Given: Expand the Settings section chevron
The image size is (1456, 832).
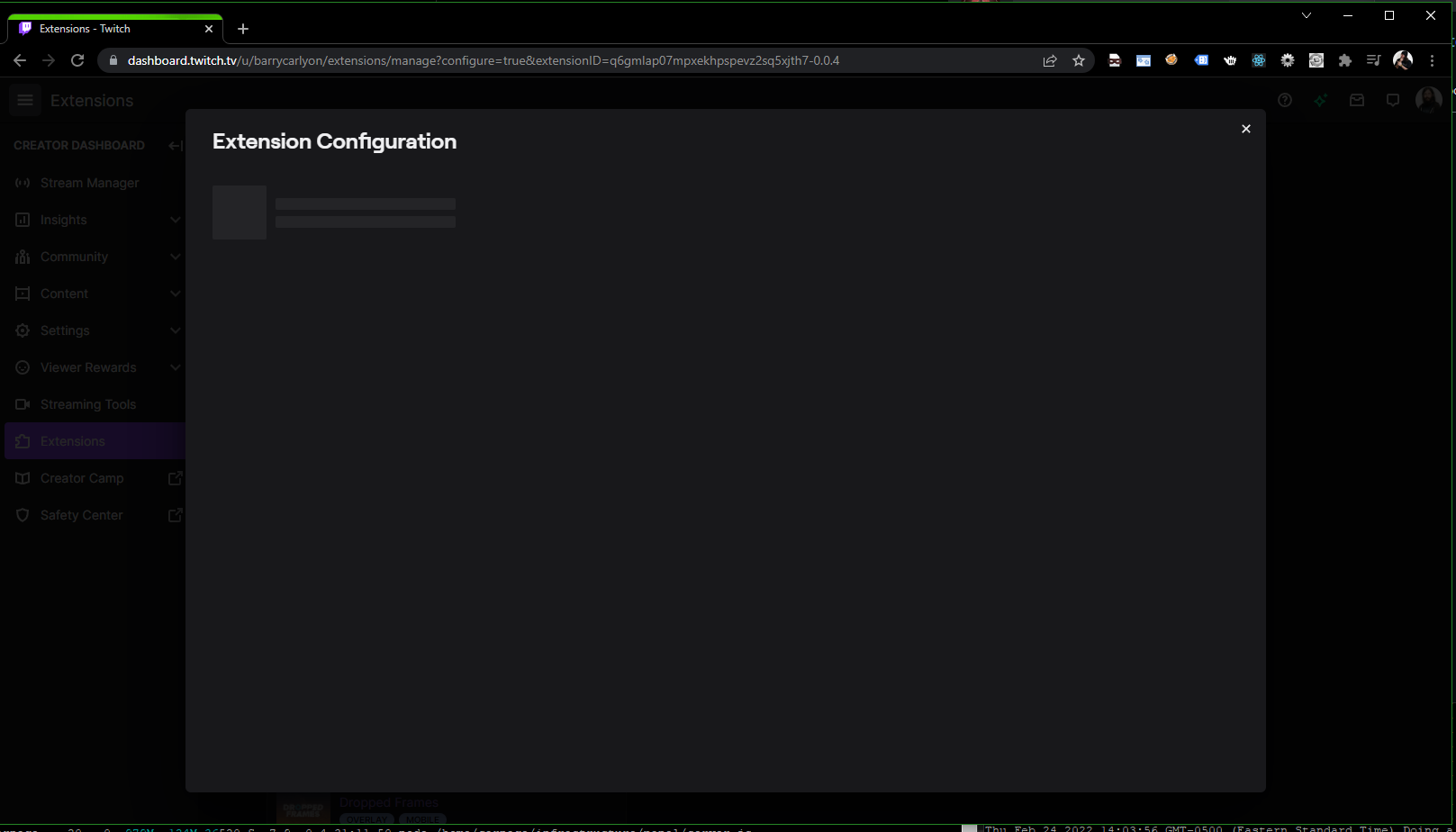Looking at the screenshot, I should 175,330.
